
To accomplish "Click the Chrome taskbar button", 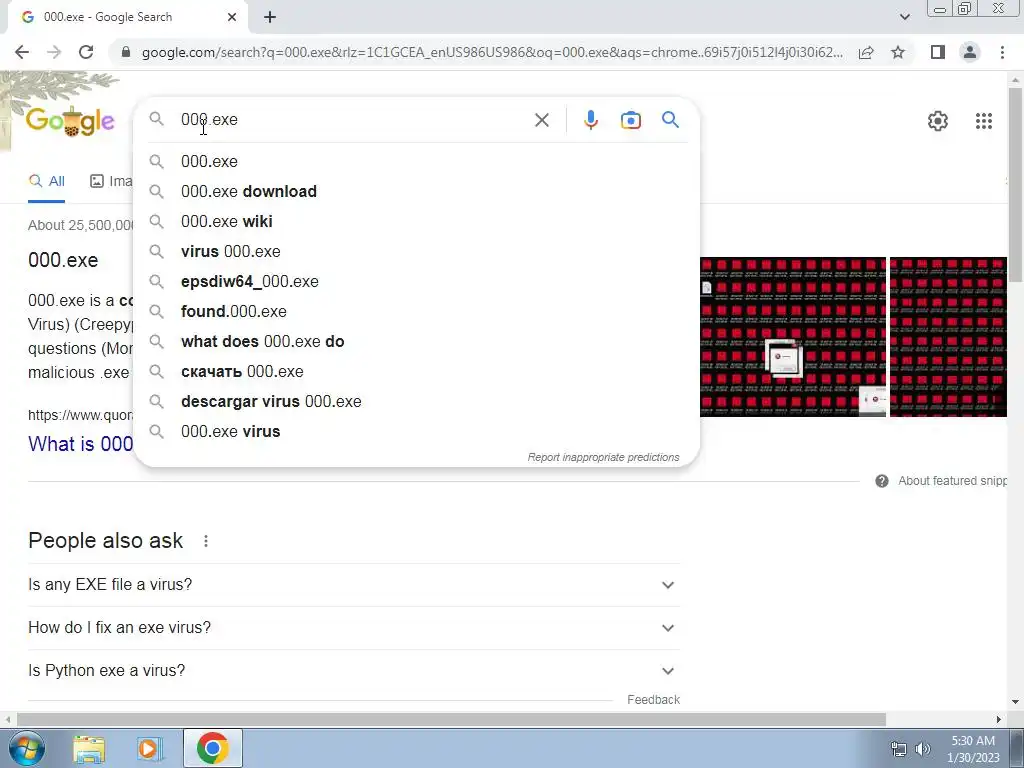I will pos(212,748).
